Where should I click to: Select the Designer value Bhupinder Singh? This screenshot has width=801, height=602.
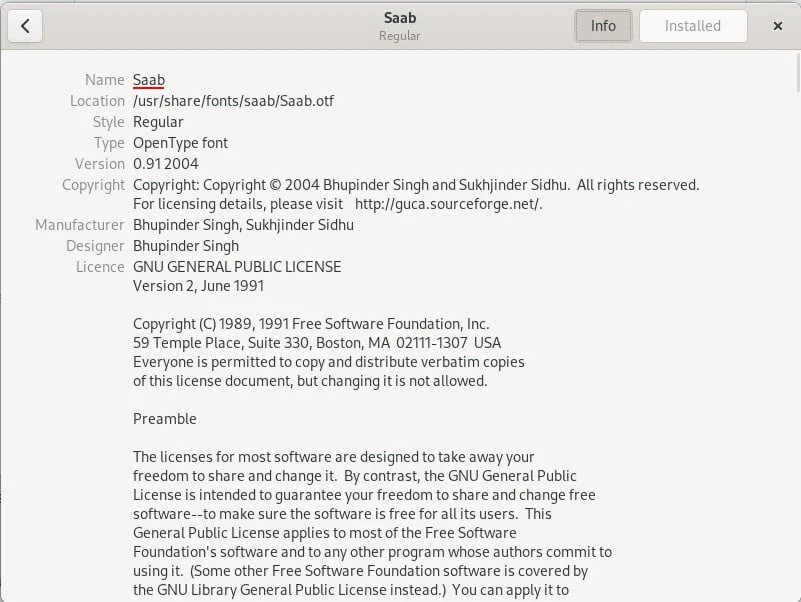186,246
